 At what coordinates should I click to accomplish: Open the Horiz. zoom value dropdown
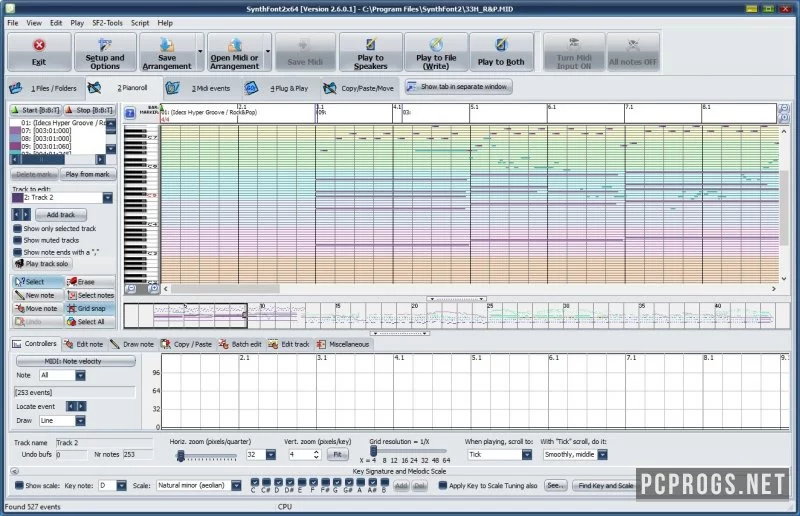point(271,455)
